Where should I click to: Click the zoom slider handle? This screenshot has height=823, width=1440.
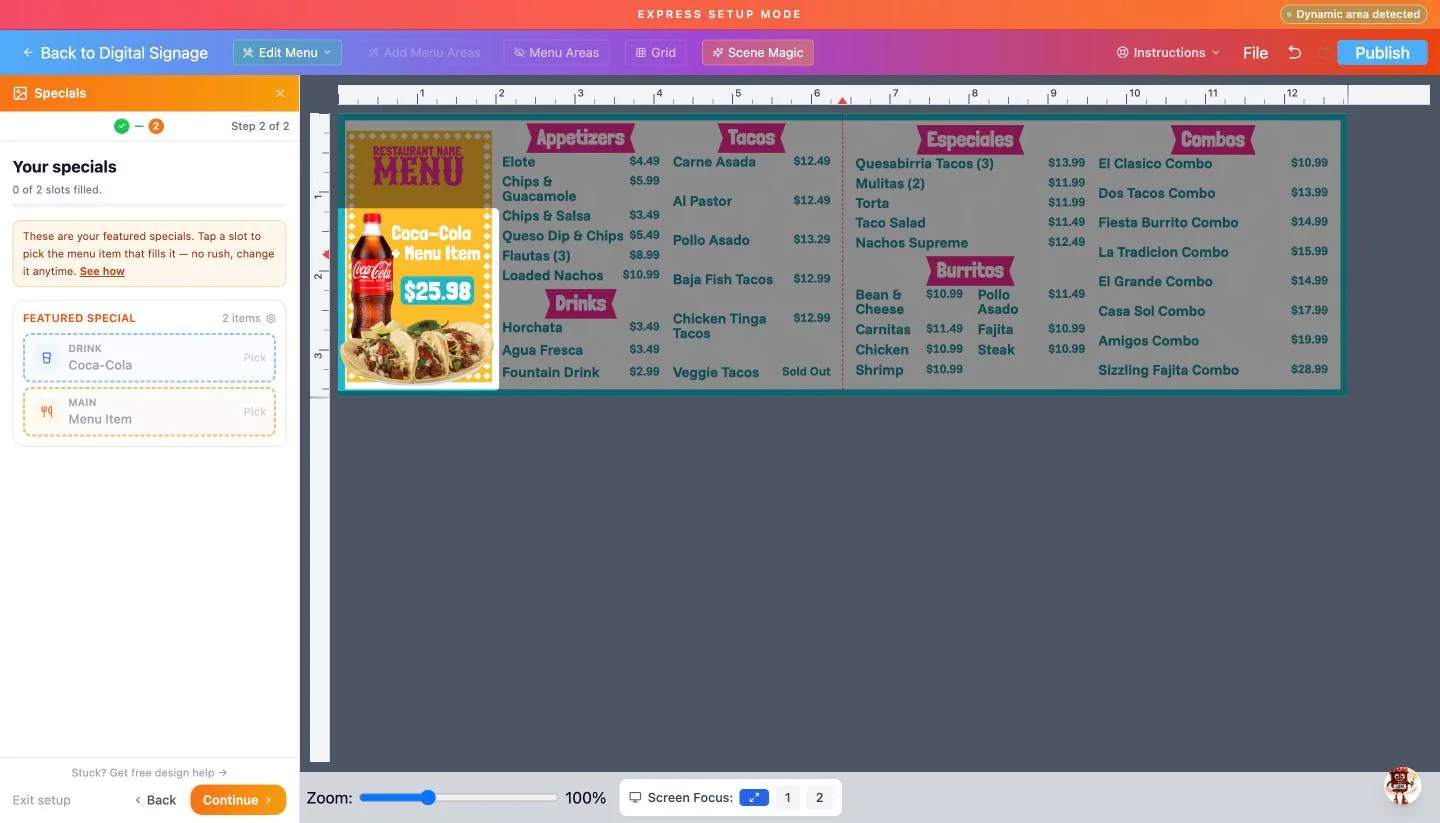[428, 797]
